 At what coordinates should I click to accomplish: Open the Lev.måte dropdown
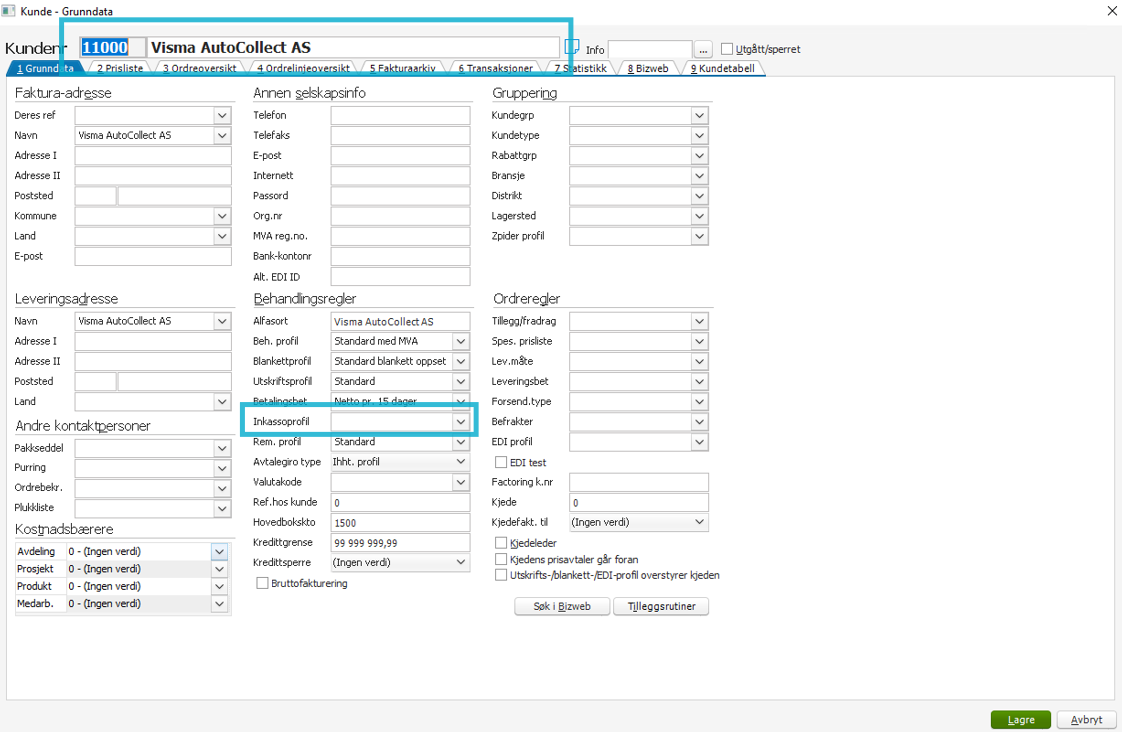(x=700, y=361)
